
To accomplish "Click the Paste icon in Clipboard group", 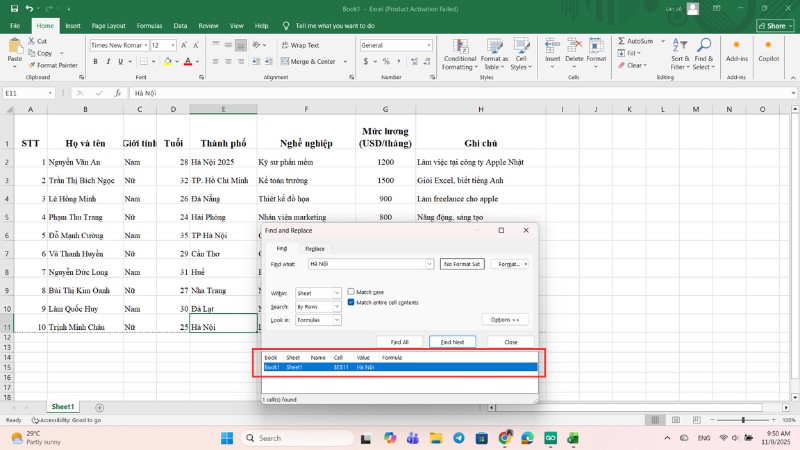I will (x=14, y=47).
